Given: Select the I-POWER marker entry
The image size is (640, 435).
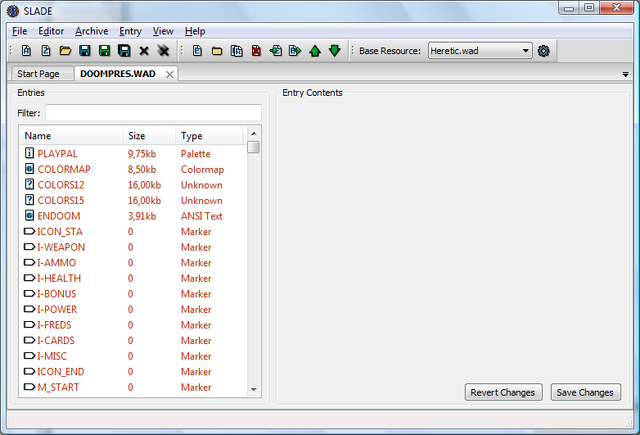Looking at the screenshot, I should (133, 309).
